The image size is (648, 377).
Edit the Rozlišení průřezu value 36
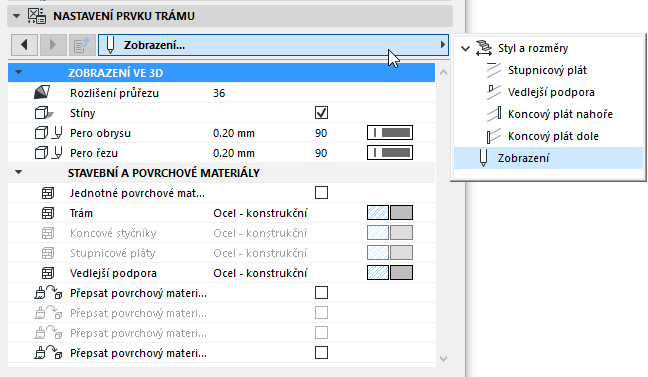(x=219, y=93)
